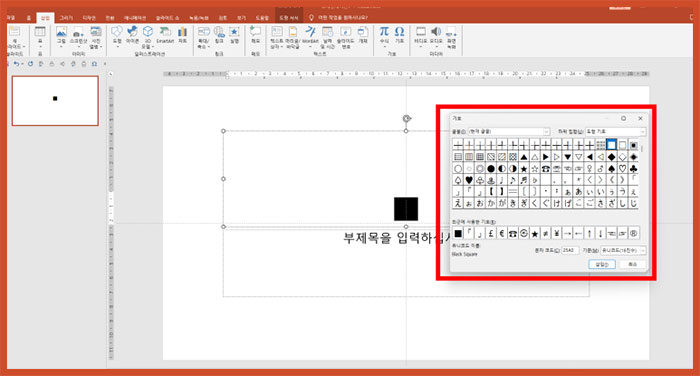Switch to the Animations (애니메이션) tab
700x376 pixels.
pyautogui.click(x=135, y=18)
